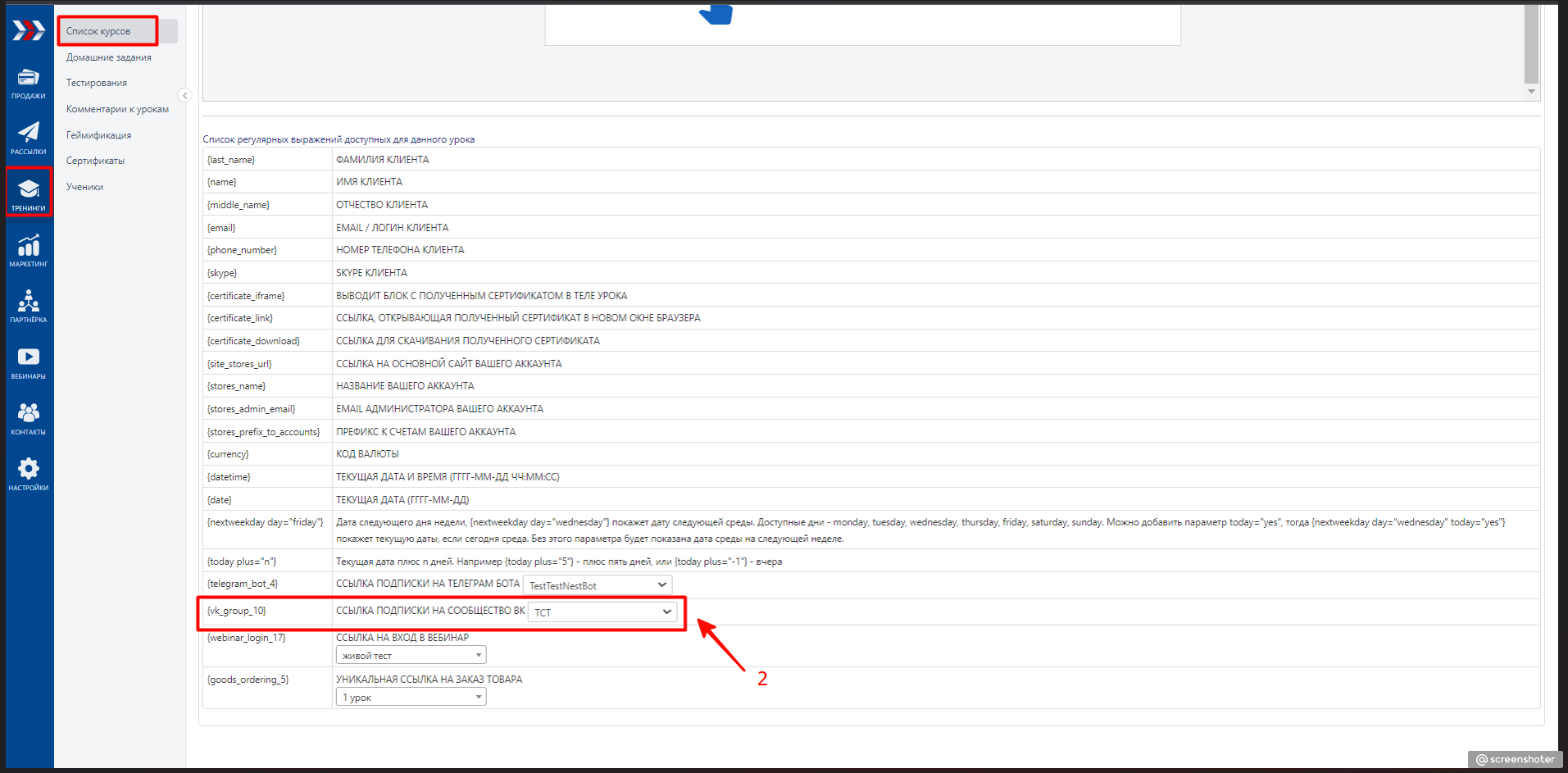Open Тестирования in the submenu
The image size is (1568, 773).
pos(97,83)
